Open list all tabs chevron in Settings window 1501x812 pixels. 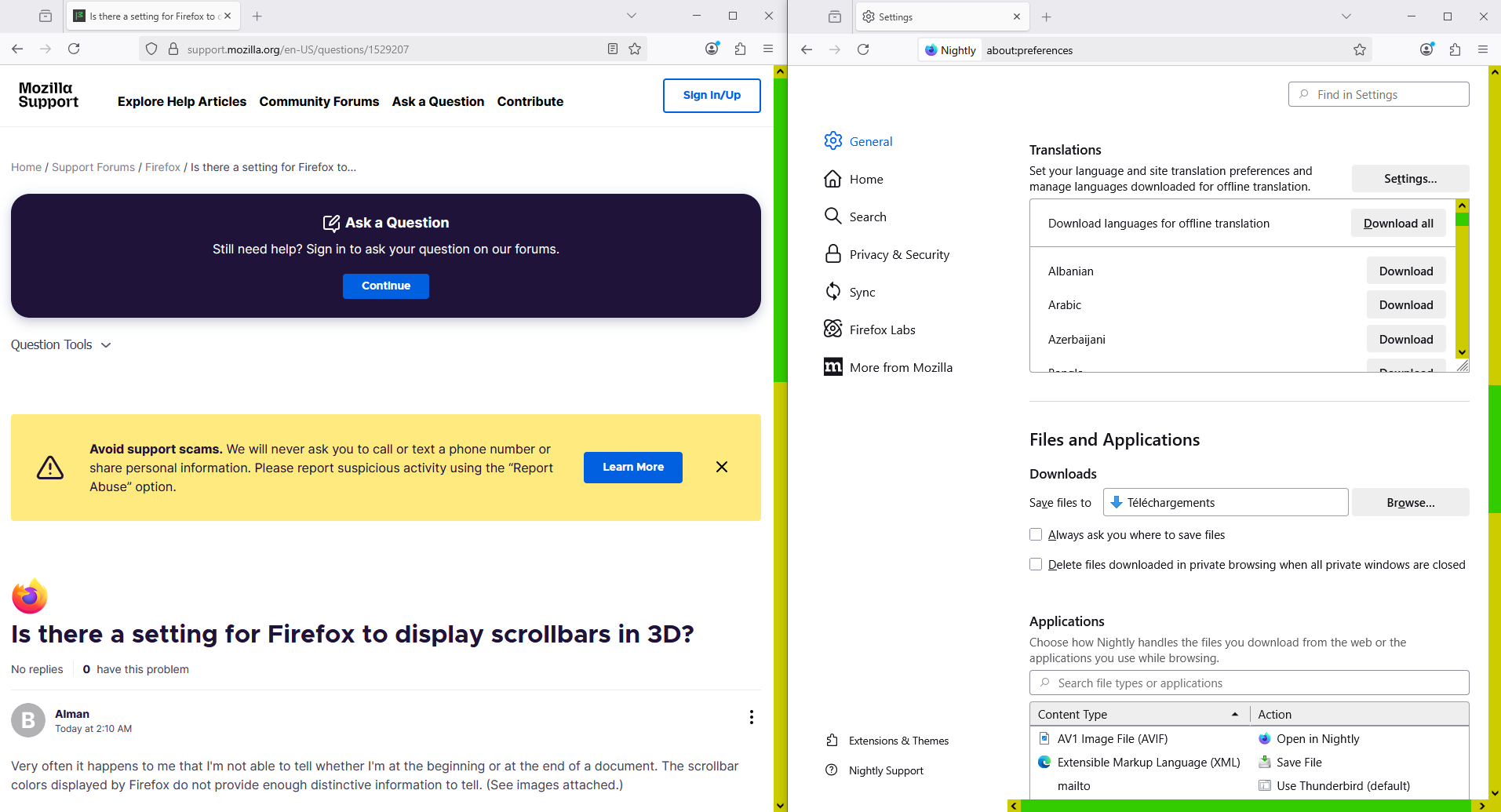pyautogui.click(x=1346, y=16)
